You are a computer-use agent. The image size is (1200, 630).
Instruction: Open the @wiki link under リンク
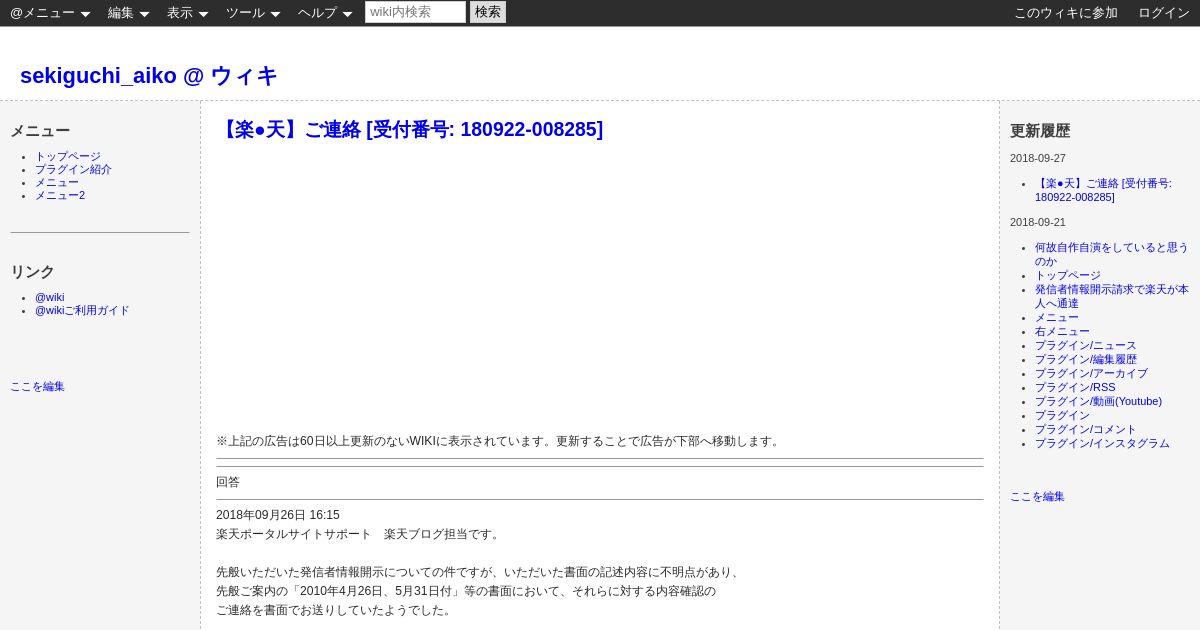coord(50,297)
